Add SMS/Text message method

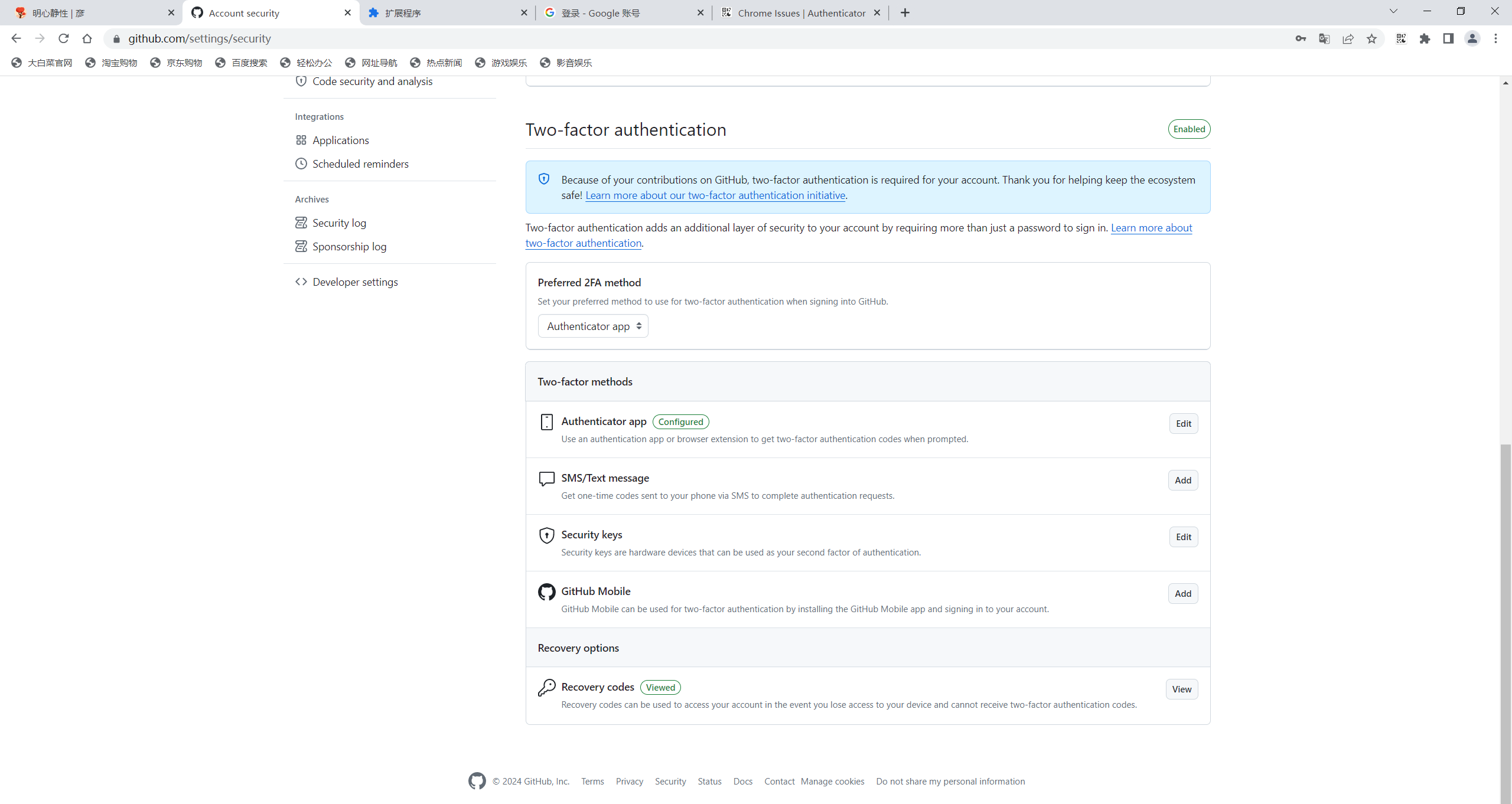(x=1182, y=480)
